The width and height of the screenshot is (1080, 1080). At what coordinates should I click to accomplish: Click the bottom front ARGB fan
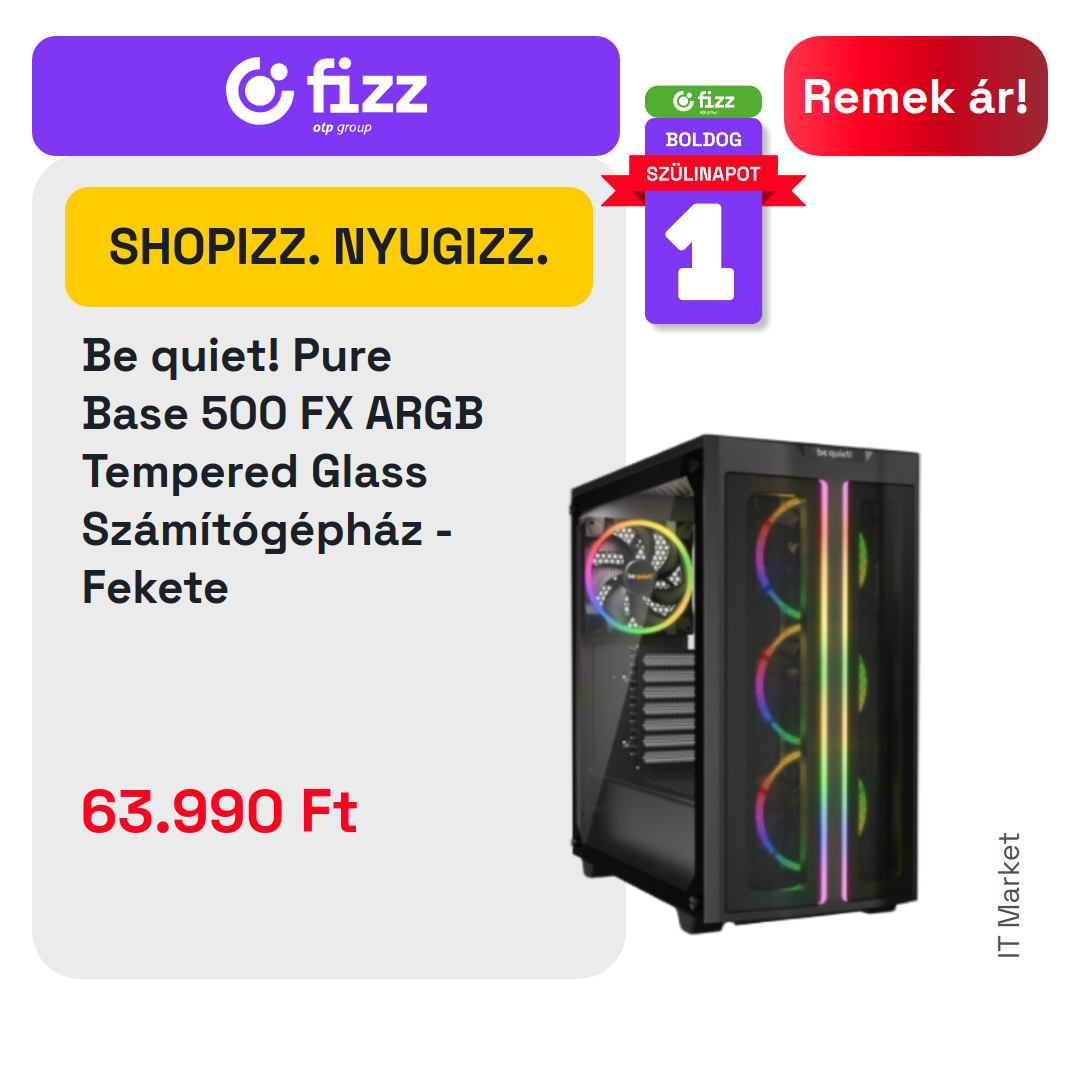(x=782, y=811)
